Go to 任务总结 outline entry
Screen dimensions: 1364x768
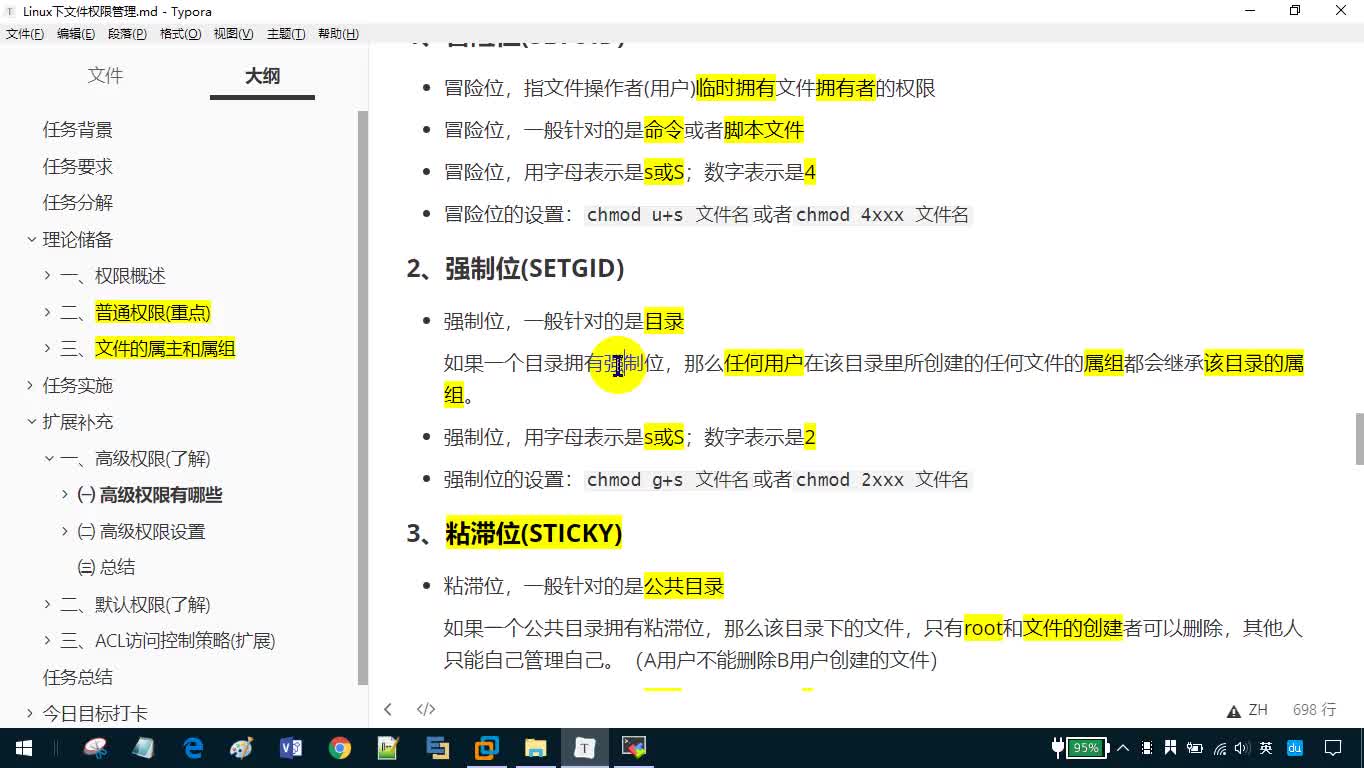77,677
